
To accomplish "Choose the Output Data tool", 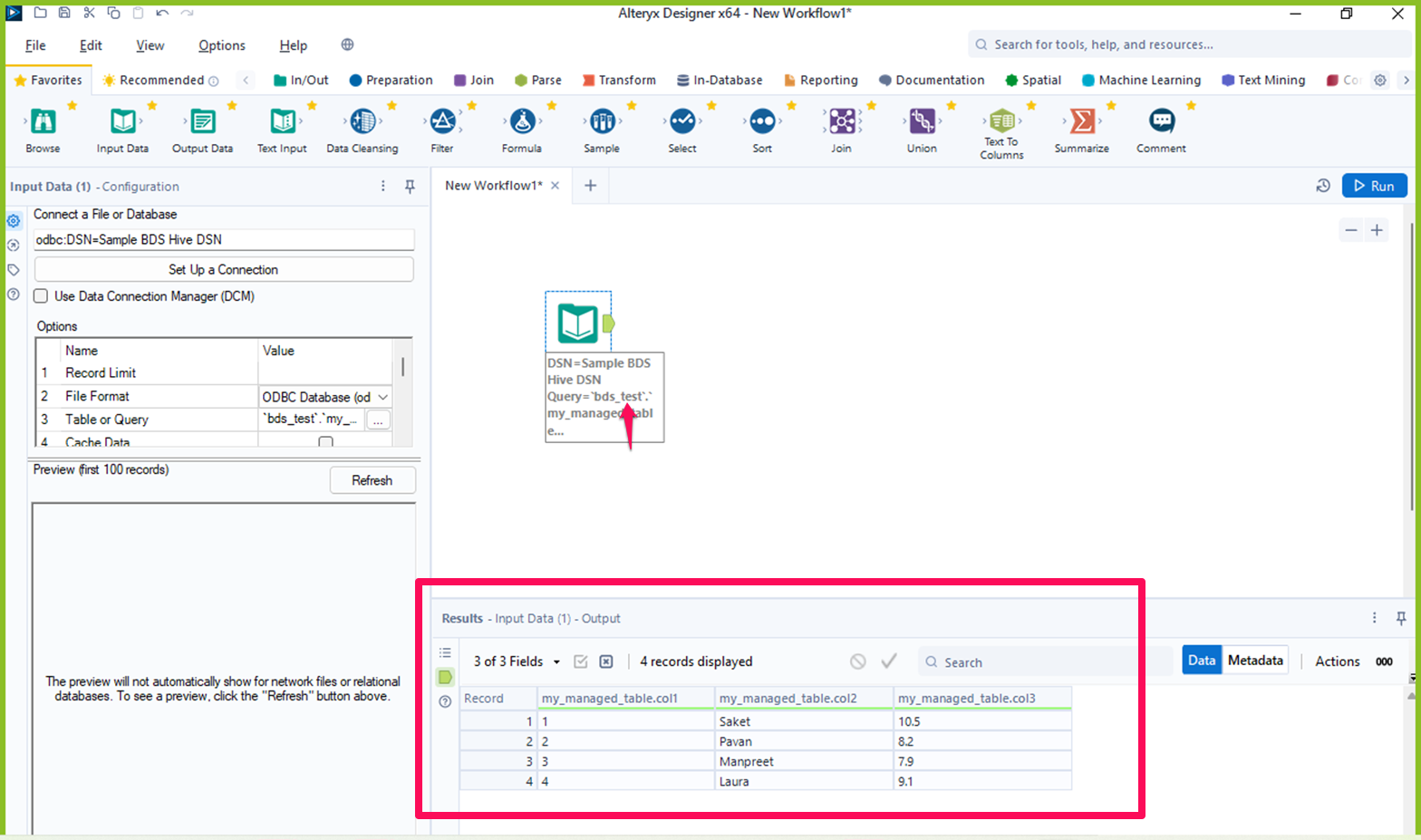I will 202,121.
